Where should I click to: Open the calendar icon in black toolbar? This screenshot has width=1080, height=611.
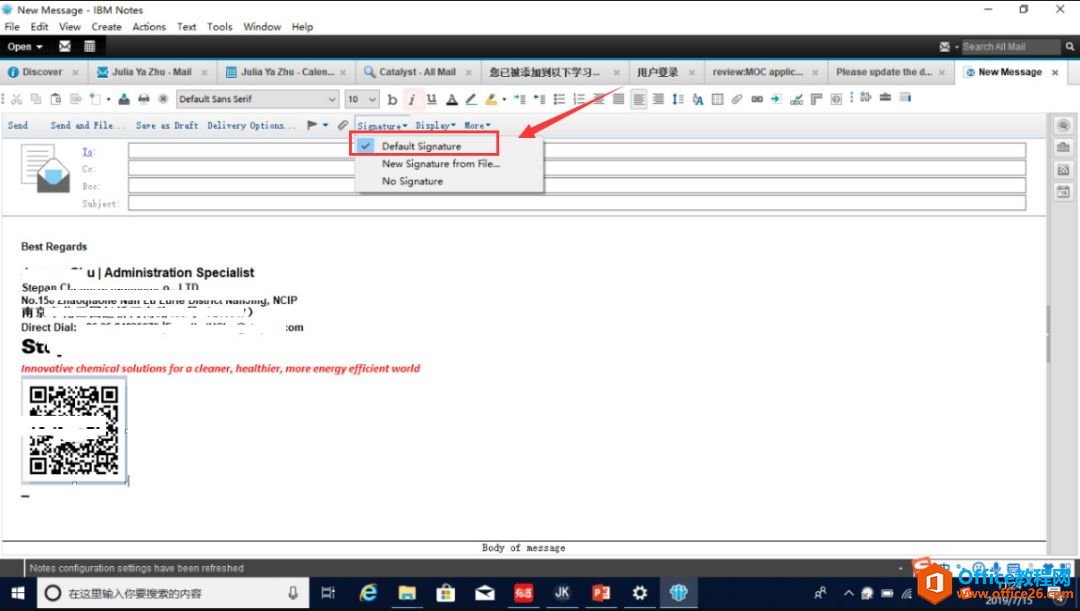(90, 46)
